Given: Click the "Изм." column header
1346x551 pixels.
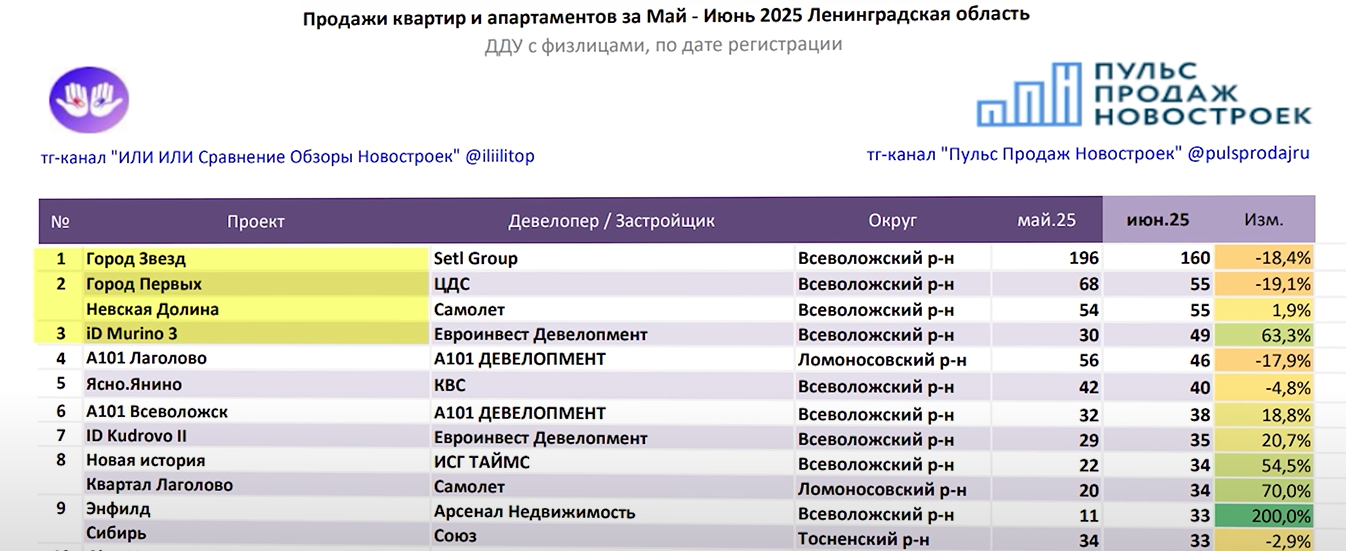Looking at the screenshot, I should pos(1264,221).
